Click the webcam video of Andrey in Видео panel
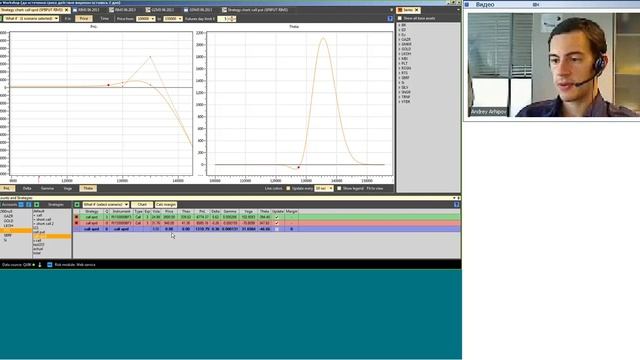This screenshot has height=360, width=640. [x=554, y=65]
